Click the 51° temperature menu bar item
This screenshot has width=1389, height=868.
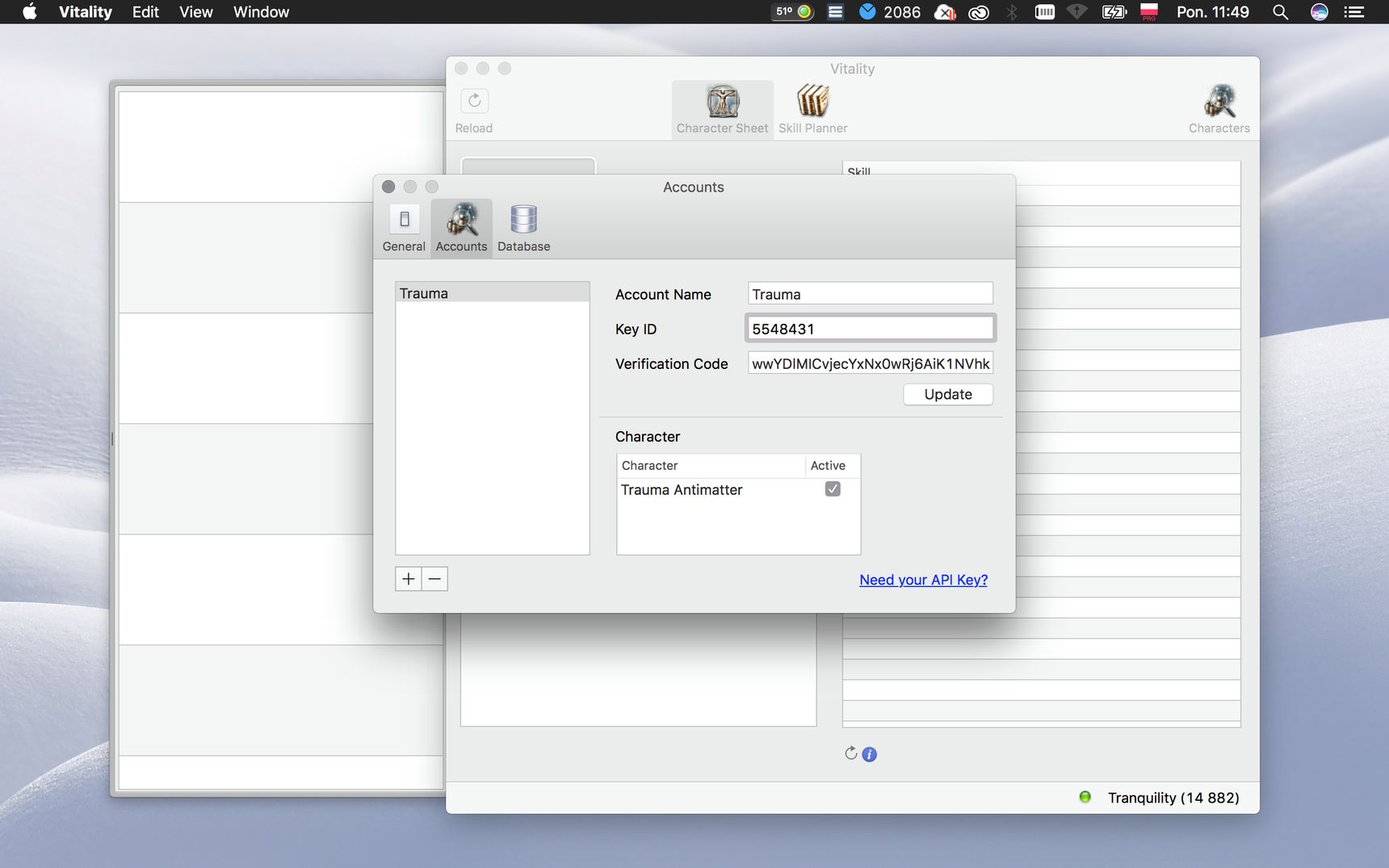tap(793, 12)
